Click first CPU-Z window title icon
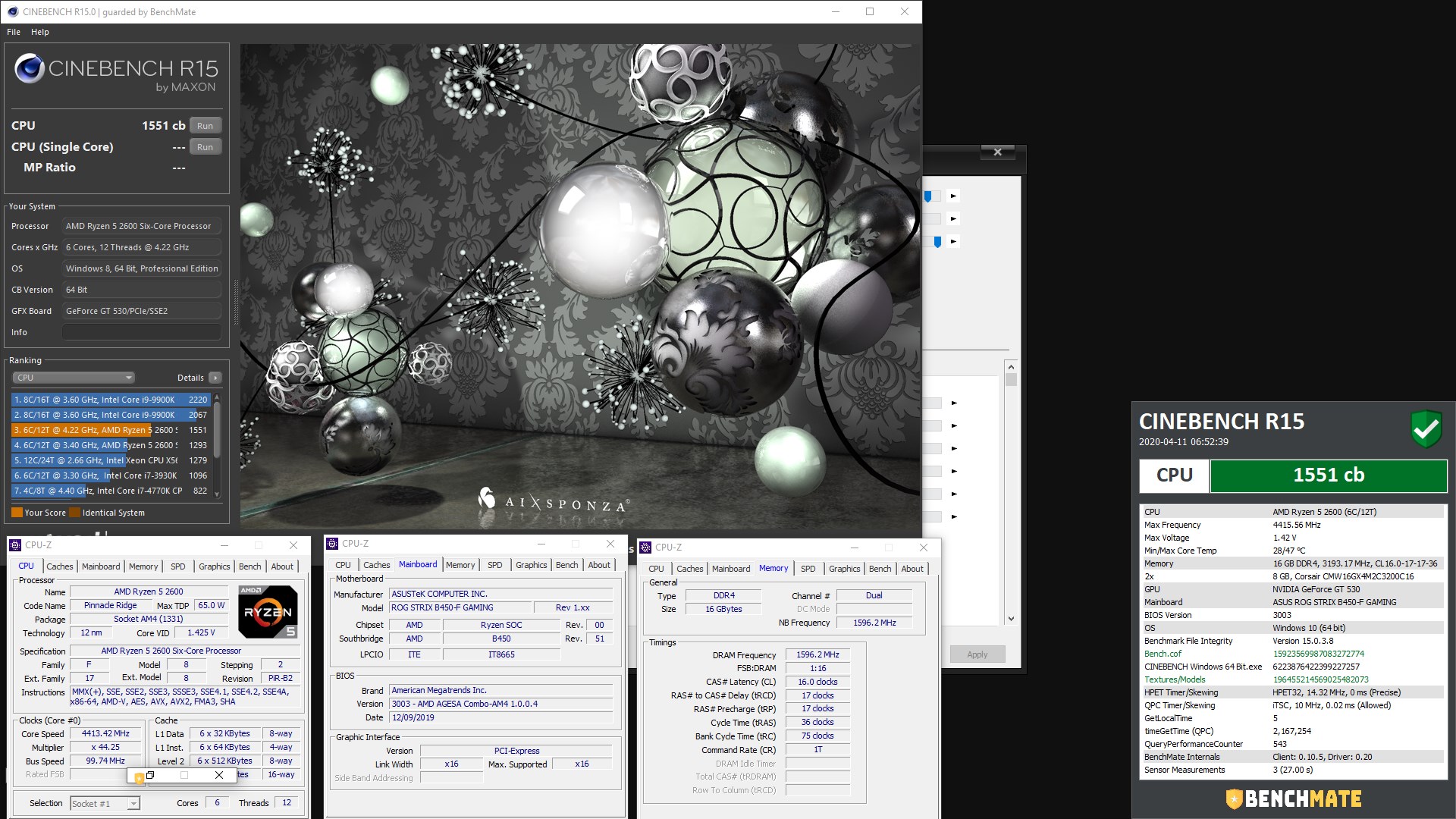The height and width of the screenshot is (819, 1456). pyautogui.click(x=15, y=545)
